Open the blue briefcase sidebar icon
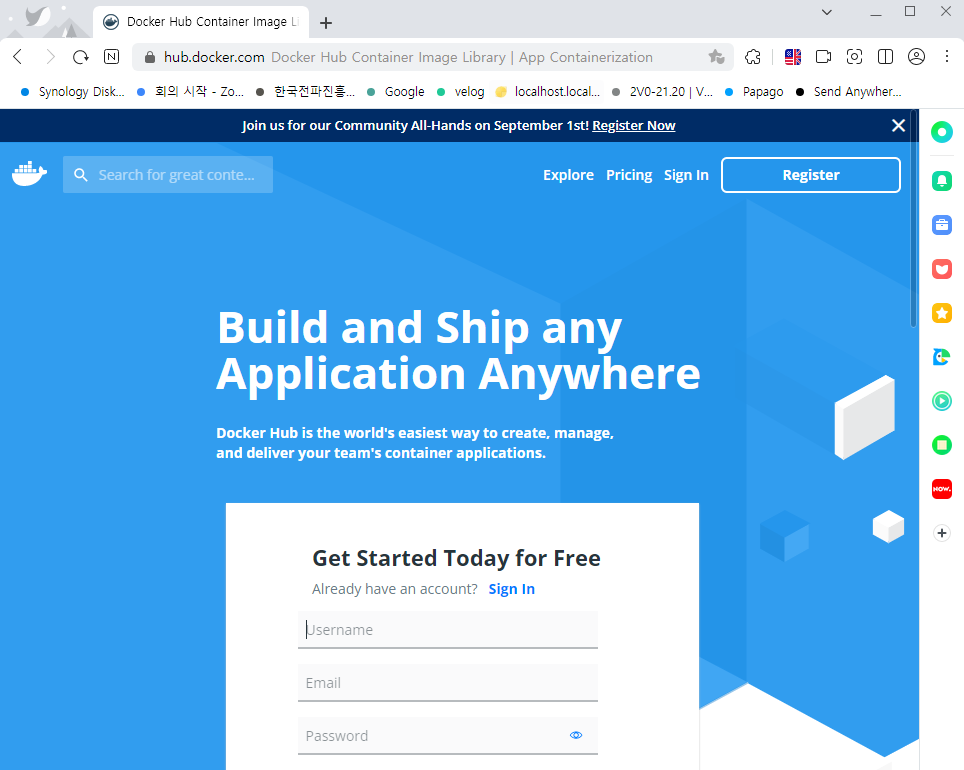The width and height of the screenshot is (964, 770). 941,225
